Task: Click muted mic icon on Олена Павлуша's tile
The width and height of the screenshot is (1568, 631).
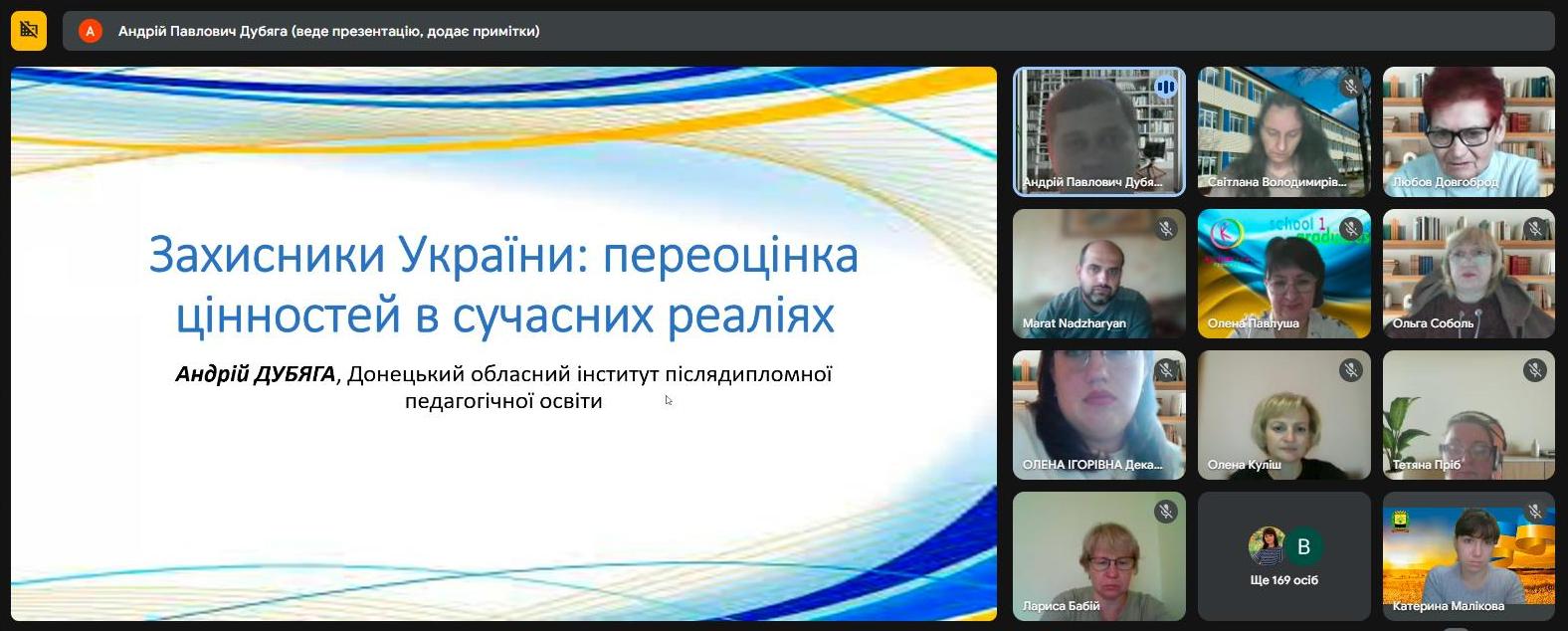Action: point(1350,229)
